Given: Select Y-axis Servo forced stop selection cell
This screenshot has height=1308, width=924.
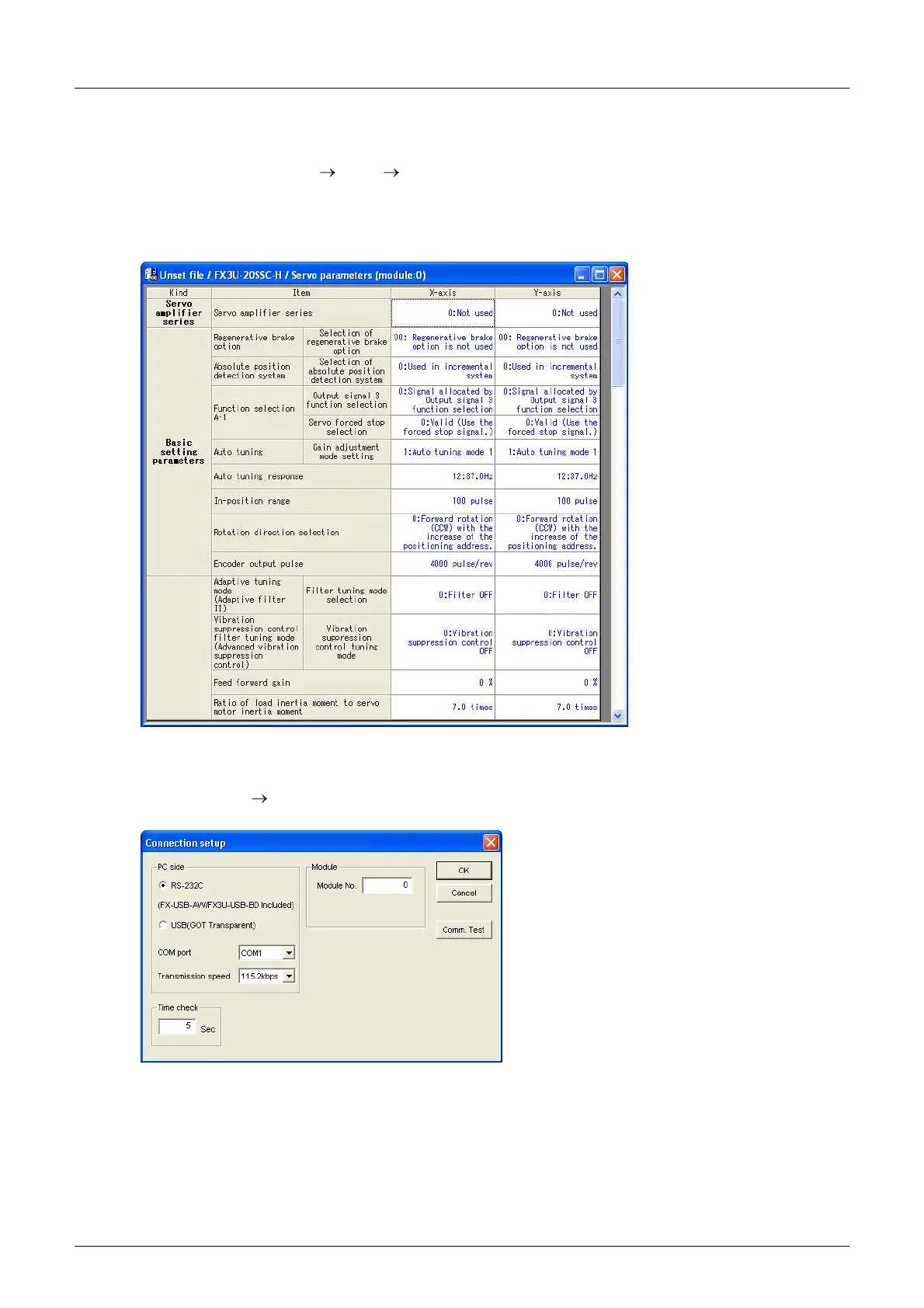Looking at the screenshot, I should (x=547, y=427).
